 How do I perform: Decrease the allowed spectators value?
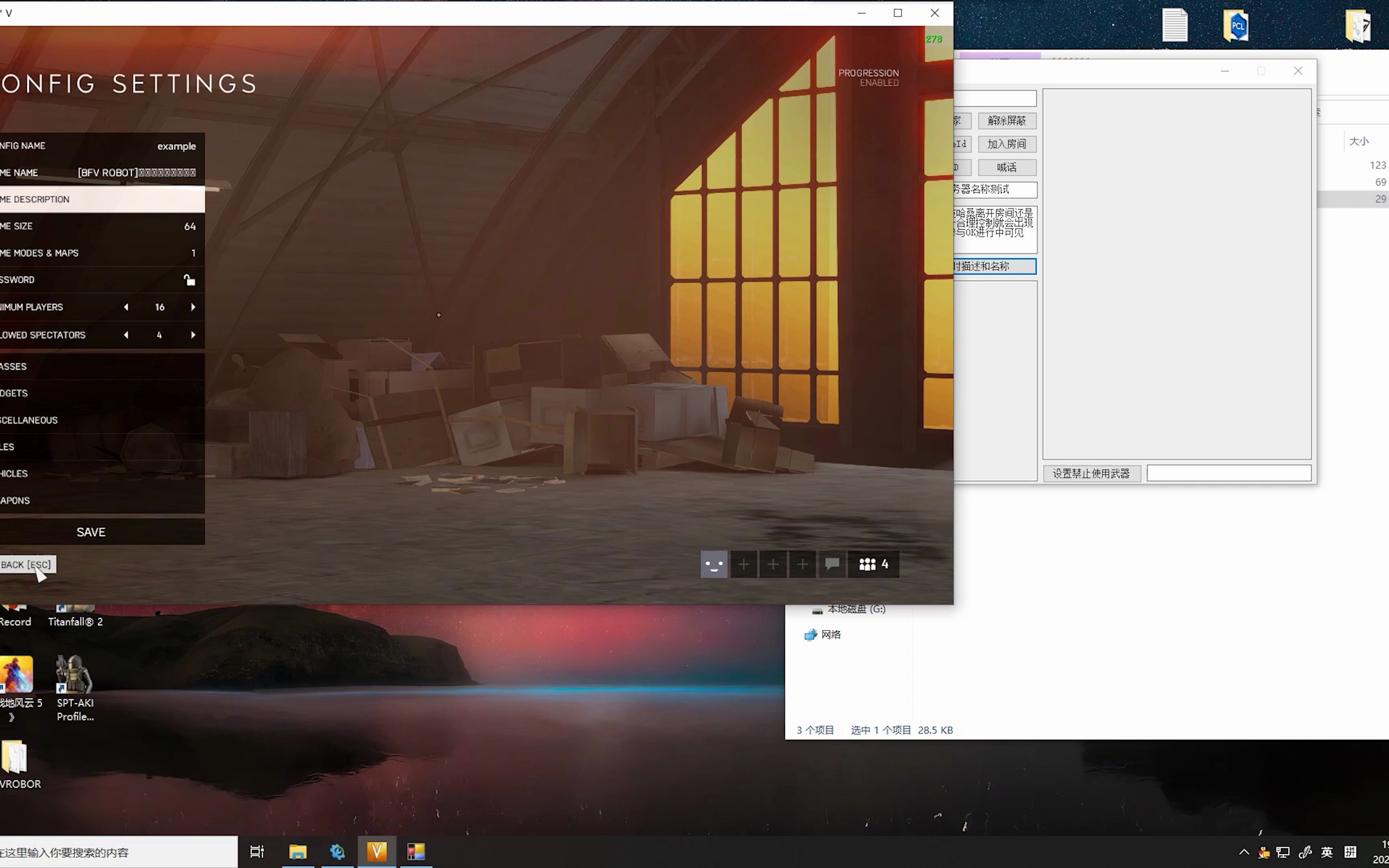pos(126,335)
